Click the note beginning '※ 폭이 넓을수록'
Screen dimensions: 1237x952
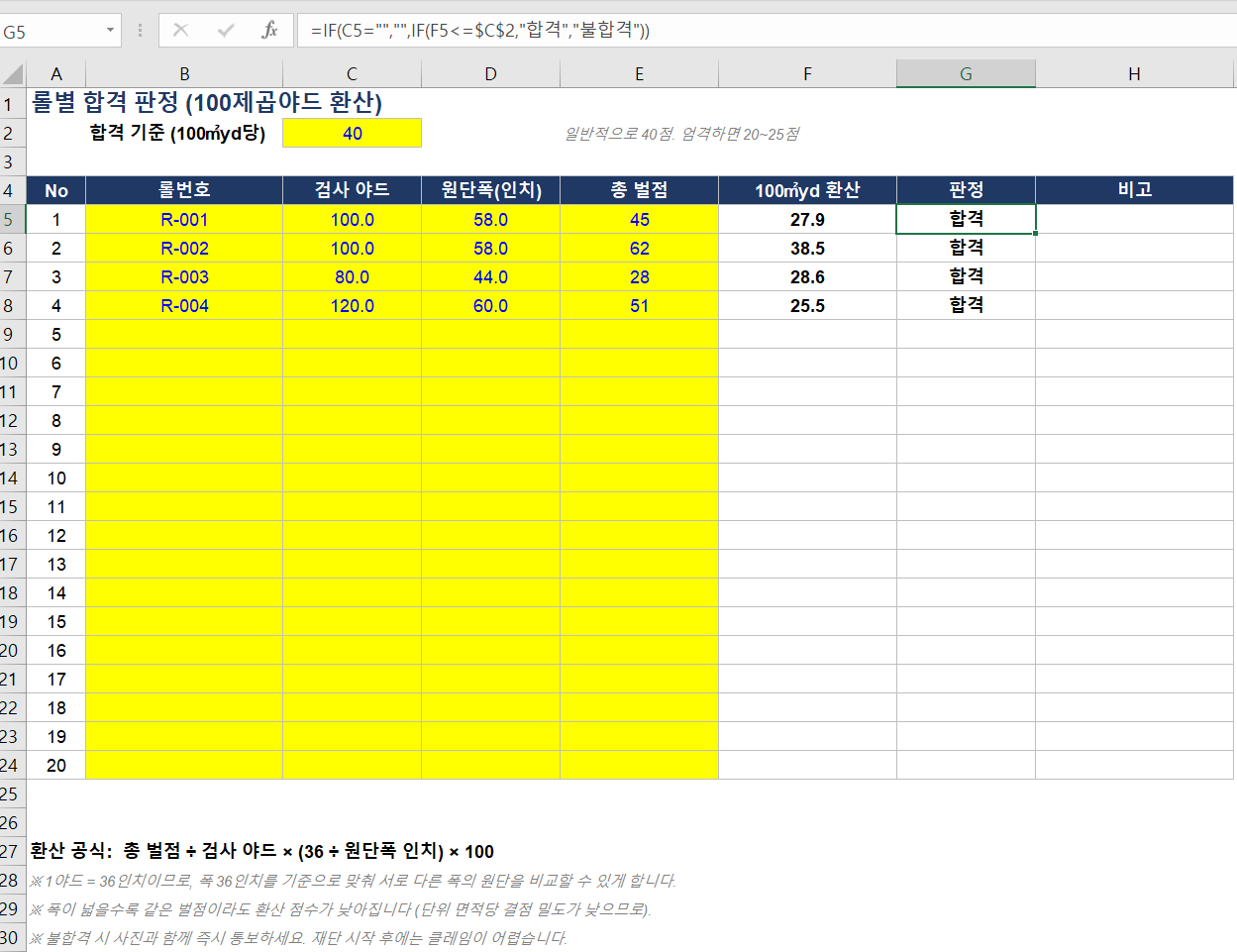pos(340,909)
